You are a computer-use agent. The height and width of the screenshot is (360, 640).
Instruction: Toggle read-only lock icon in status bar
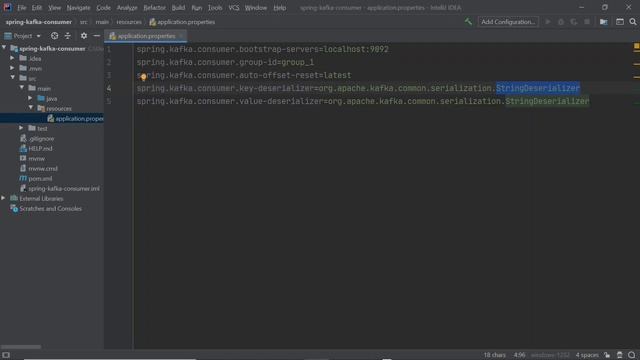607,355
